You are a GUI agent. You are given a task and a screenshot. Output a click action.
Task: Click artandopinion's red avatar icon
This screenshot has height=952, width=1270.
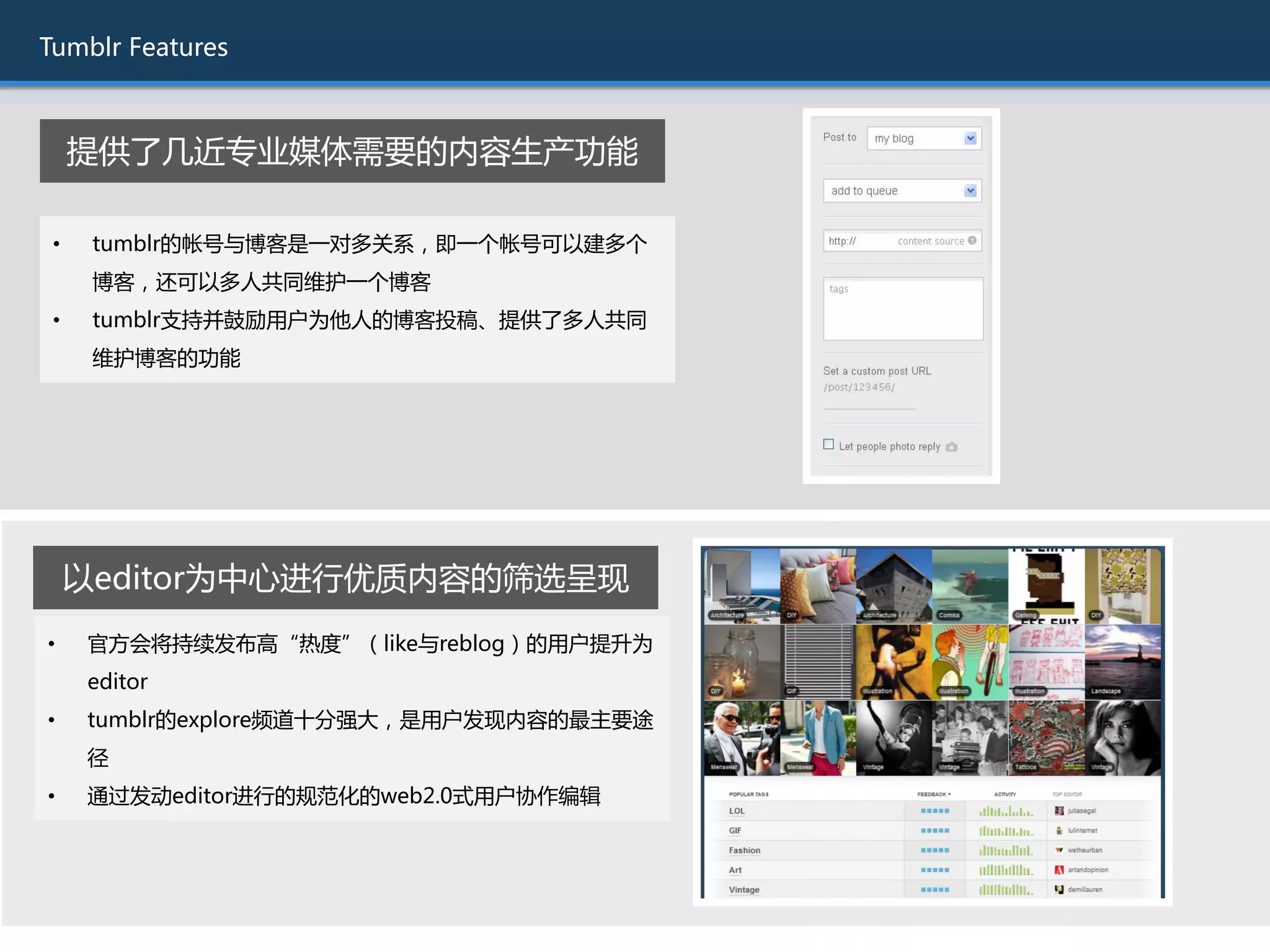pos(1059,870)
